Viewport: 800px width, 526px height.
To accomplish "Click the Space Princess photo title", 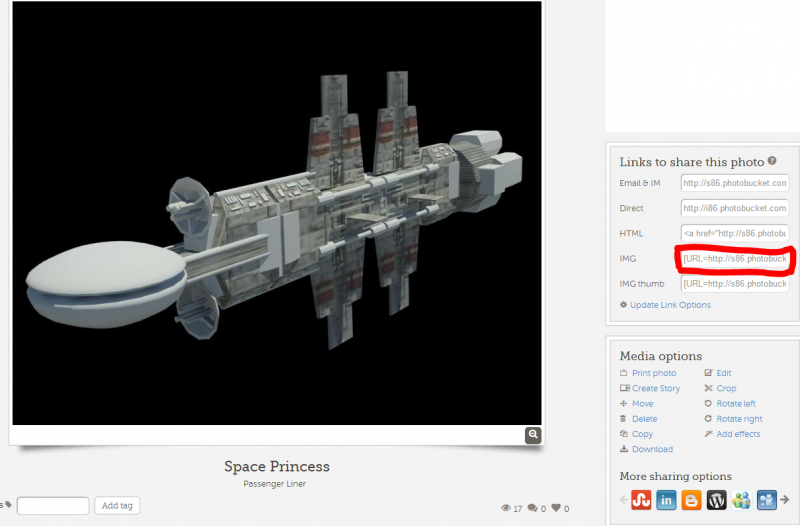I will pos(276,467).
